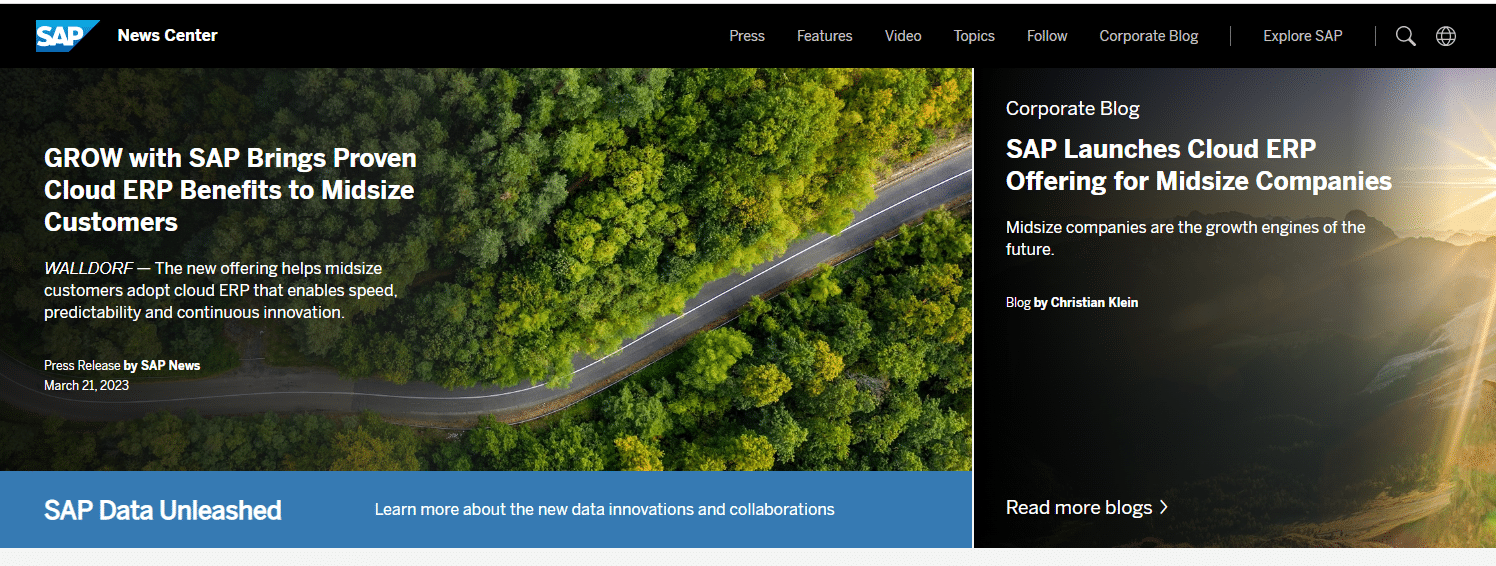
Task: Go to Corporate Blog in top navigation
Action: pyautogui.click(x=1148, y=36)
